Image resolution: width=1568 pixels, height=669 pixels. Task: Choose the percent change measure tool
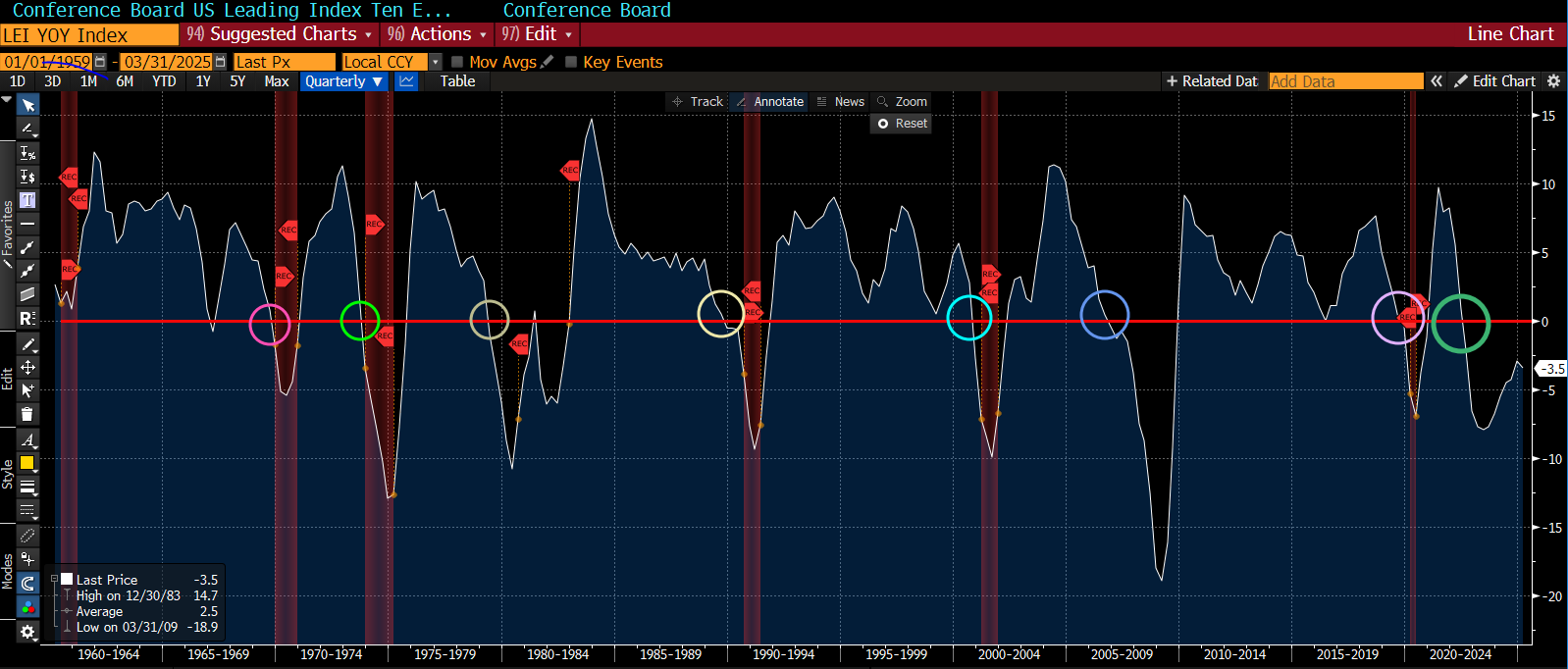point(27,153)
